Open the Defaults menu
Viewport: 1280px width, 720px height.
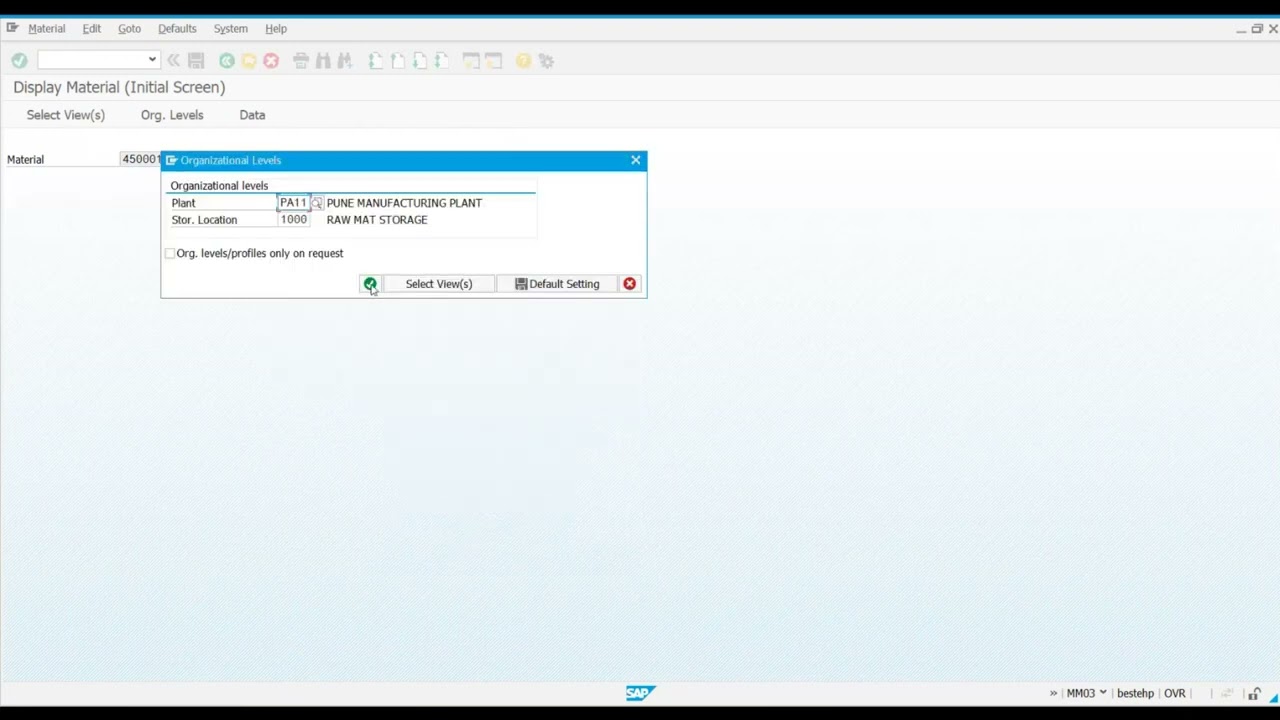click(177, 28)
